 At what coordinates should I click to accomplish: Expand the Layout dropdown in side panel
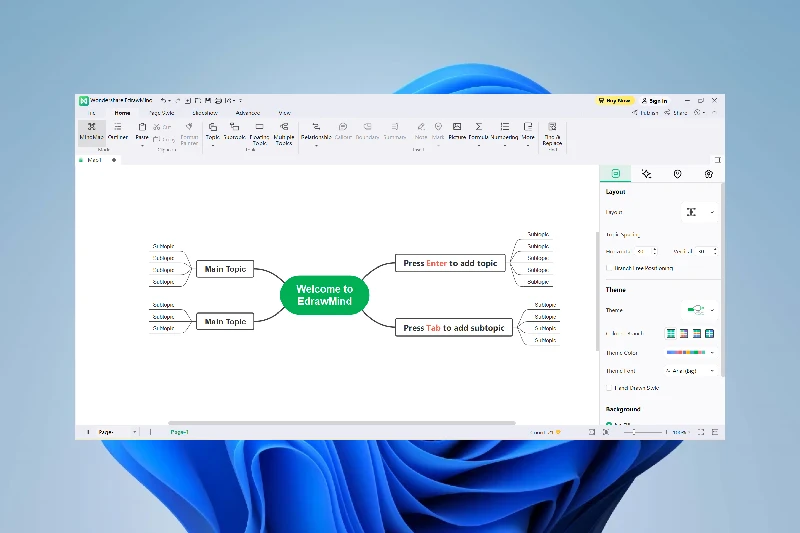[700, 212]
